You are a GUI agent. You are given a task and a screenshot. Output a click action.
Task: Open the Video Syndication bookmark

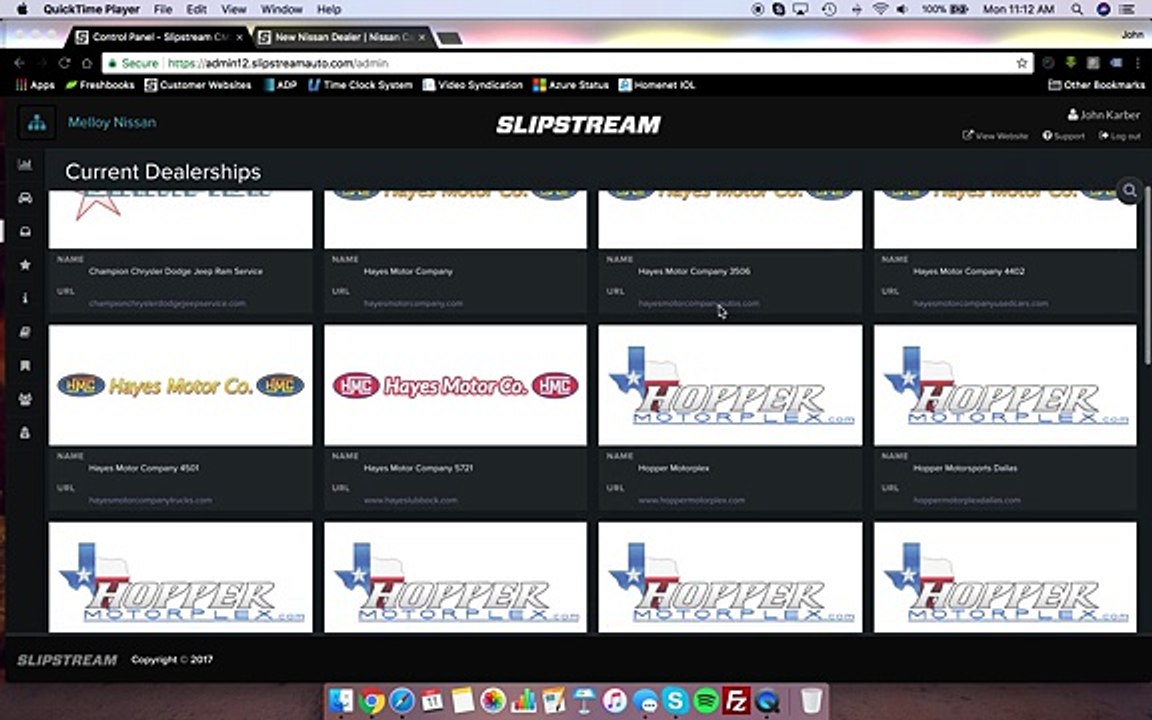[x=472, y=85]
